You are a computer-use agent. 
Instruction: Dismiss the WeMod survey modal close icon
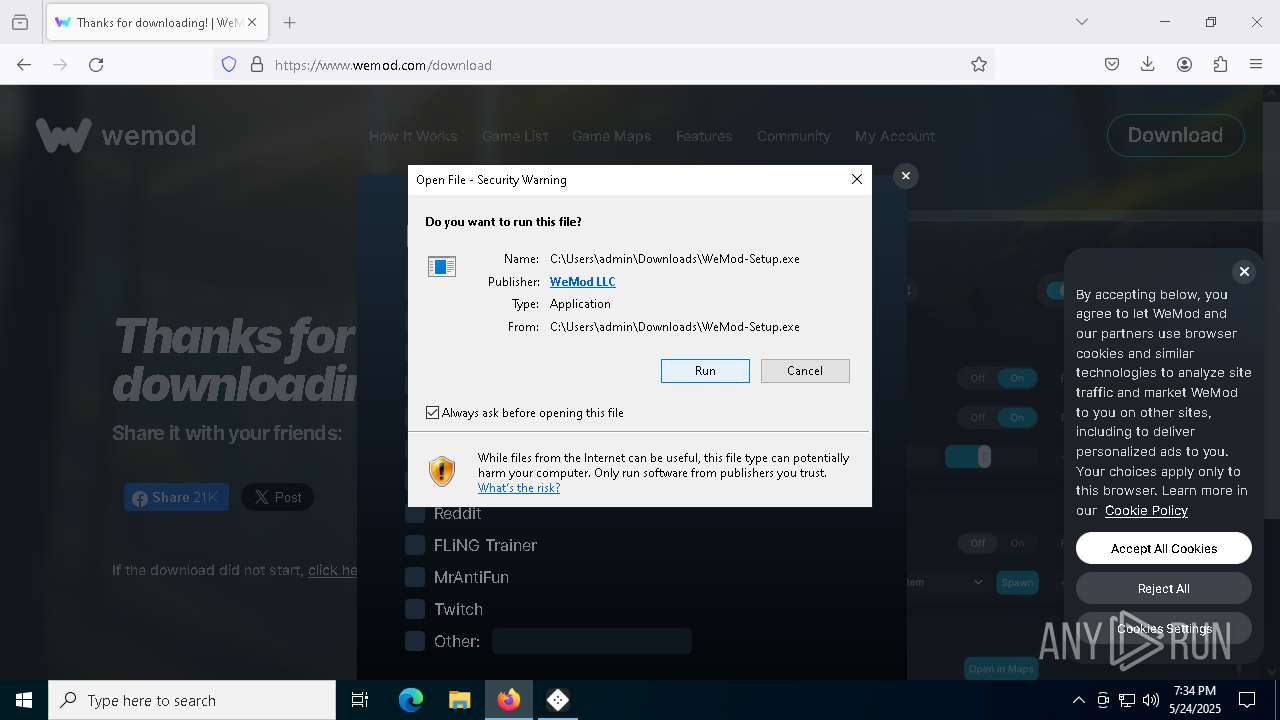(x=905, y=176)
